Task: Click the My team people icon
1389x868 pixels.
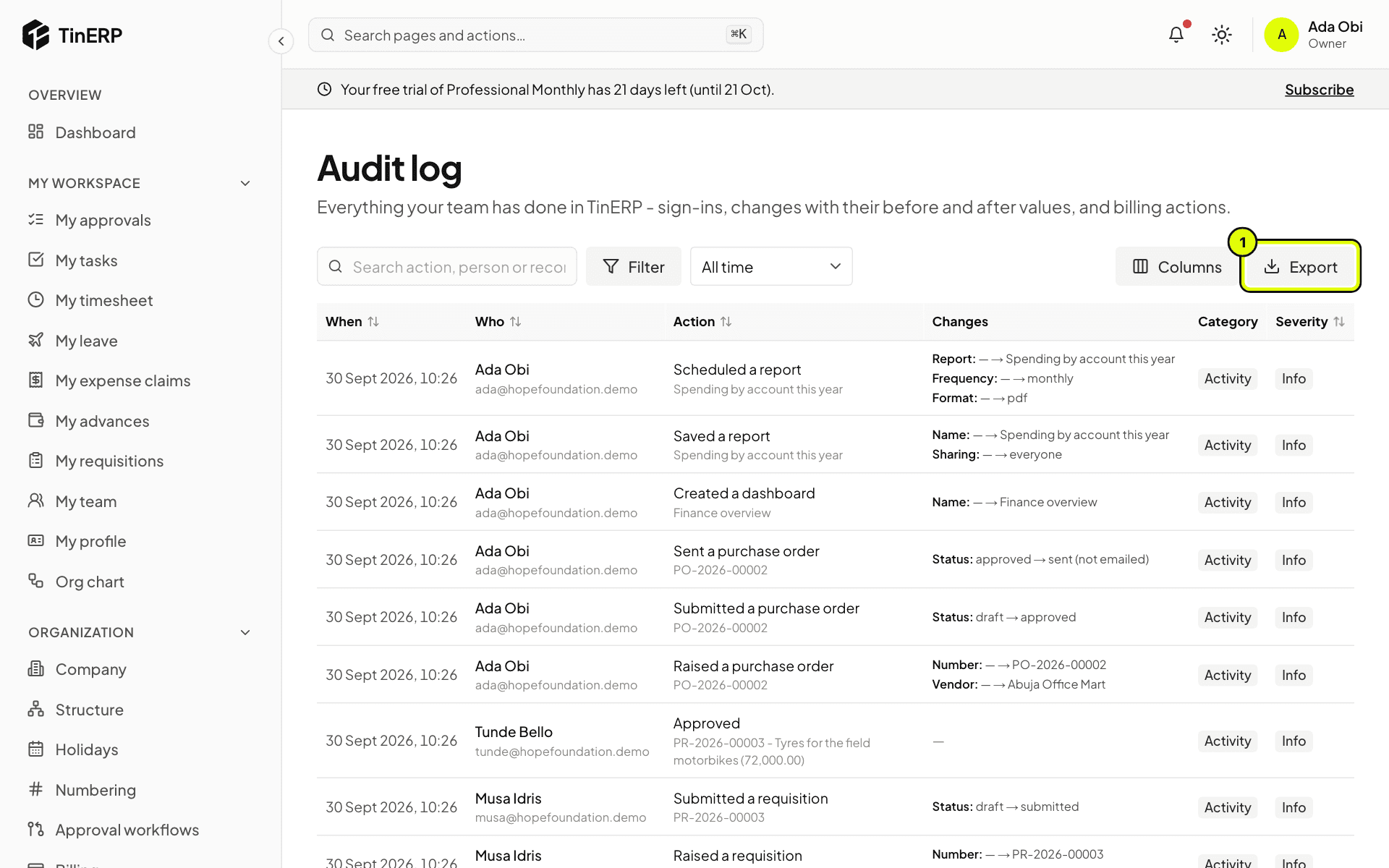Action: [x=35, y=501]
